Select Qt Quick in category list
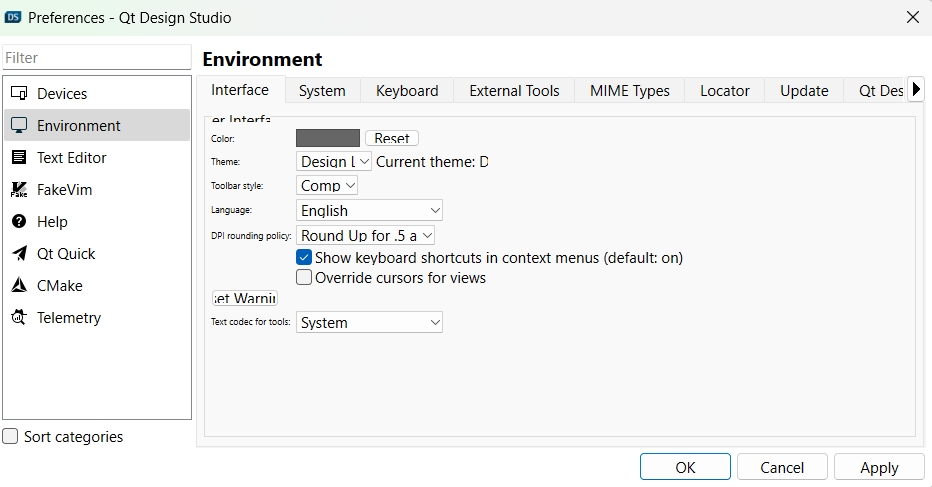The height and width of the screenshot is (487, 932). pyautogui.click(x=97, y=254)
